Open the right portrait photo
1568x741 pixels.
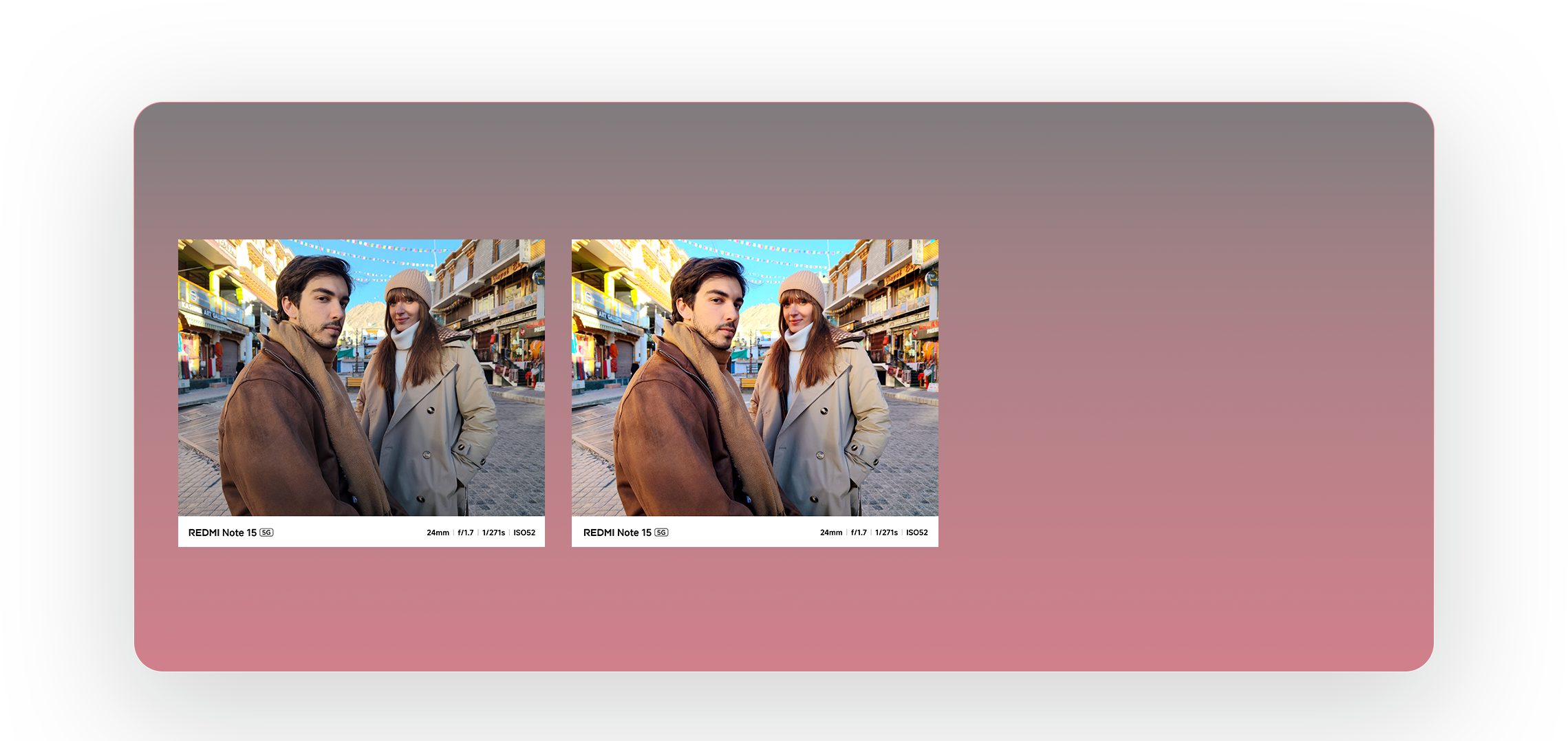[755, 378]
